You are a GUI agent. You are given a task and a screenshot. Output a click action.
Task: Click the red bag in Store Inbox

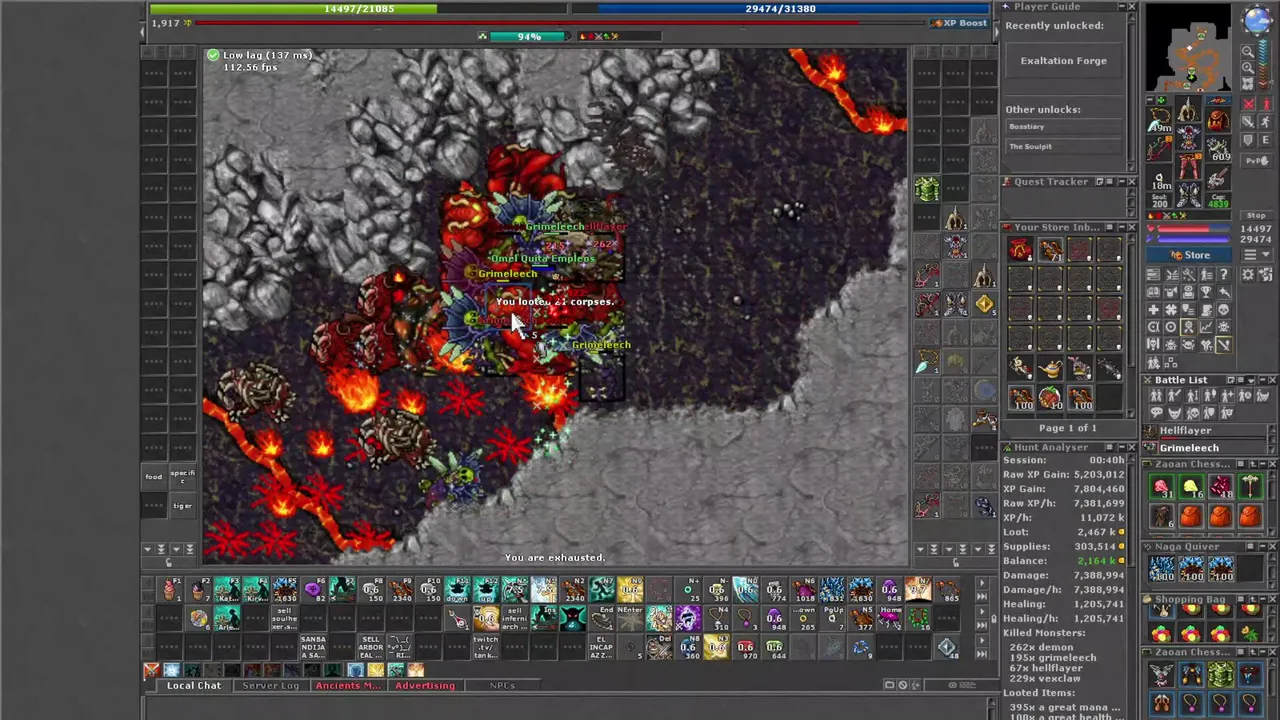tap(1019, 250)
